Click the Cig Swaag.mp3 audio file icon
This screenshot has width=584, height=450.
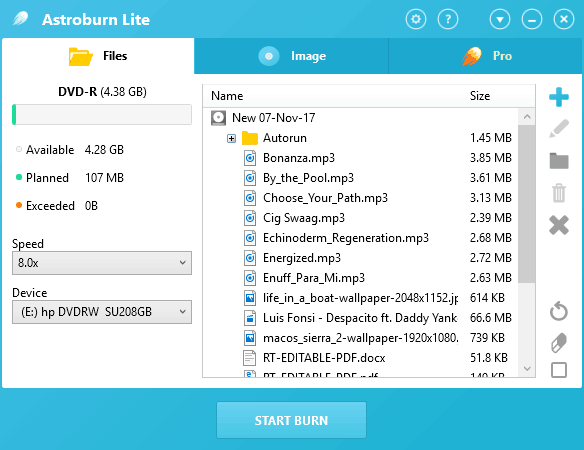point(250,218)
